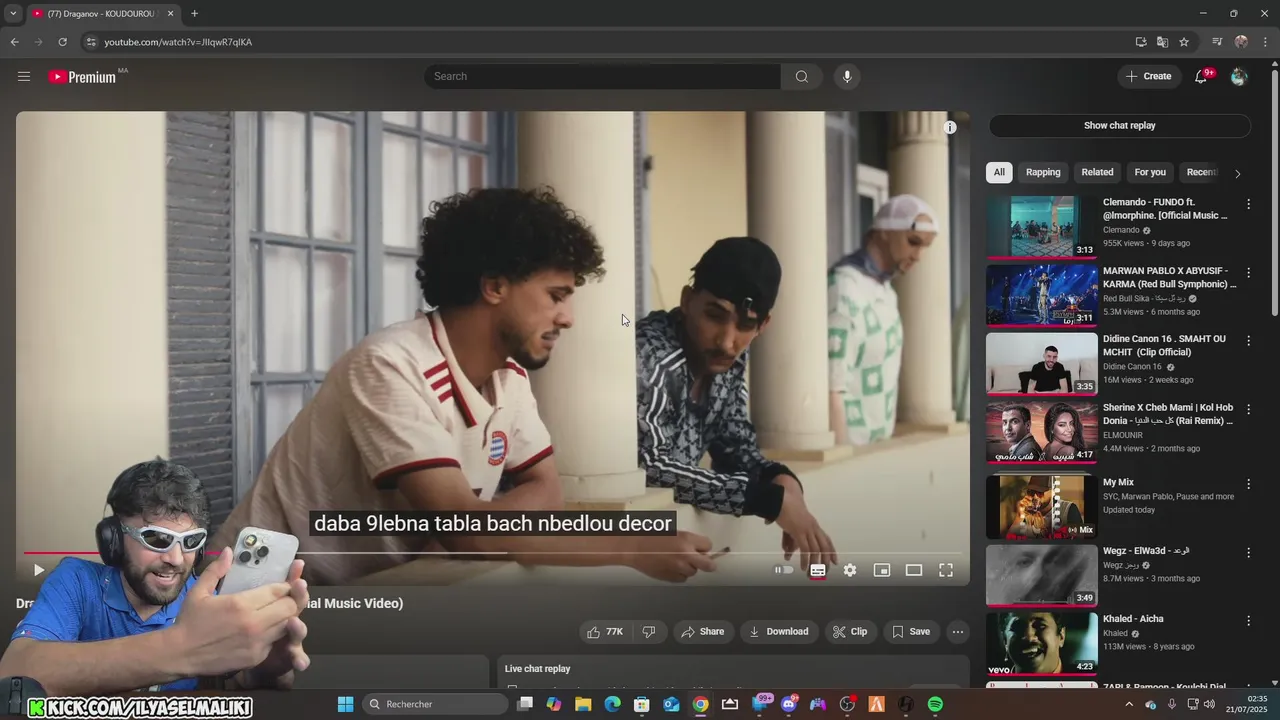Open File Explorer from taskbar
The width and height of the screenshot is (1280, 720).
(583, 704)
